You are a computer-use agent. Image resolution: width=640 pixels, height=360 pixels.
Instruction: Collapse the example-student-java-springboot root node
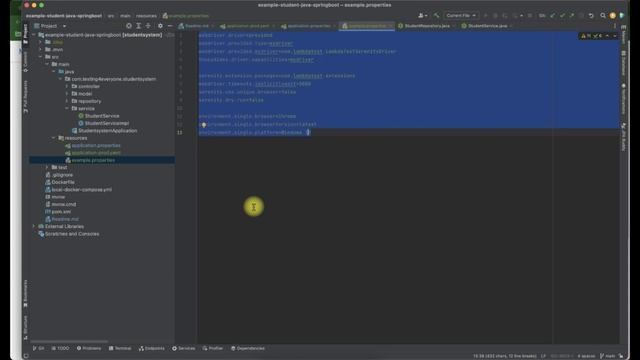pyautogui.click(x=34, y=35)
